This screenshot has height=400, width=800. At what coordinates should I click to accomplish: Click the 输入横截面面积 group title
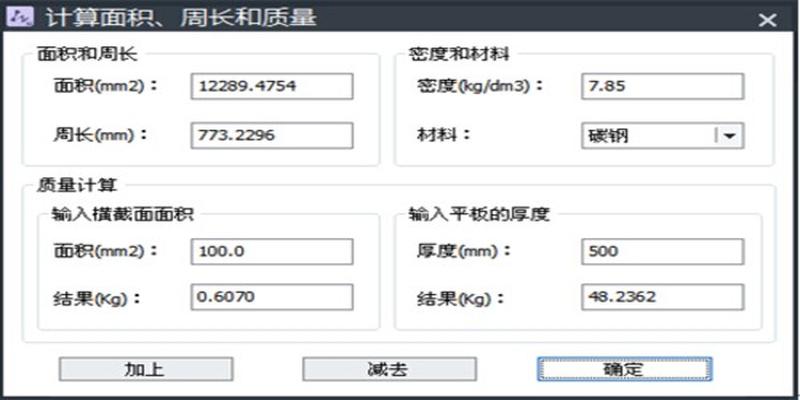pyautogui.click(x=122, y=215)
